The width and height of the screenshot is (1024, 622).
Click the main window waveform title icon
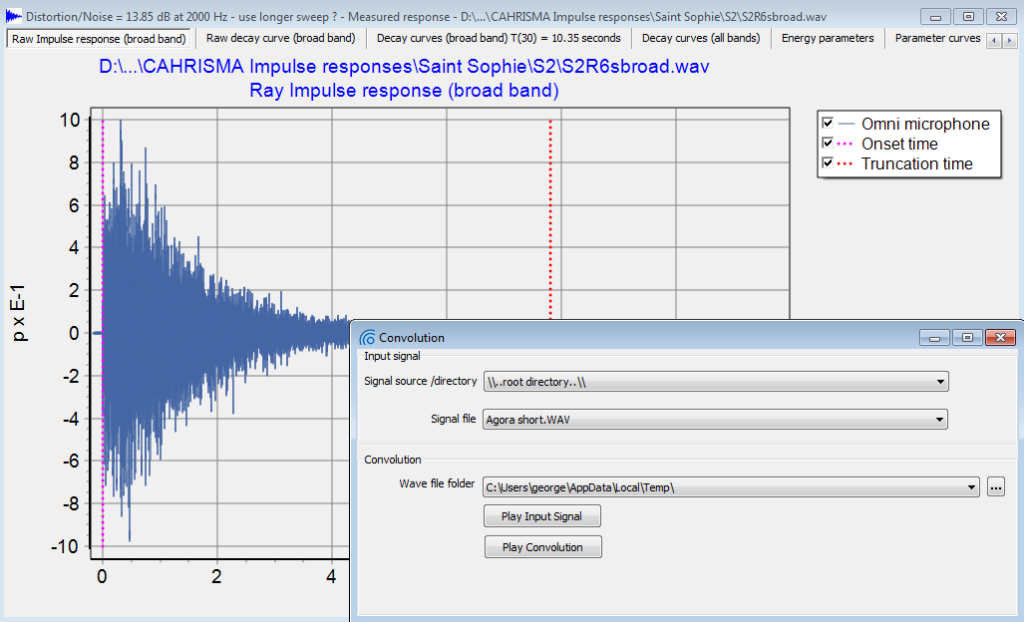point(14,16)
